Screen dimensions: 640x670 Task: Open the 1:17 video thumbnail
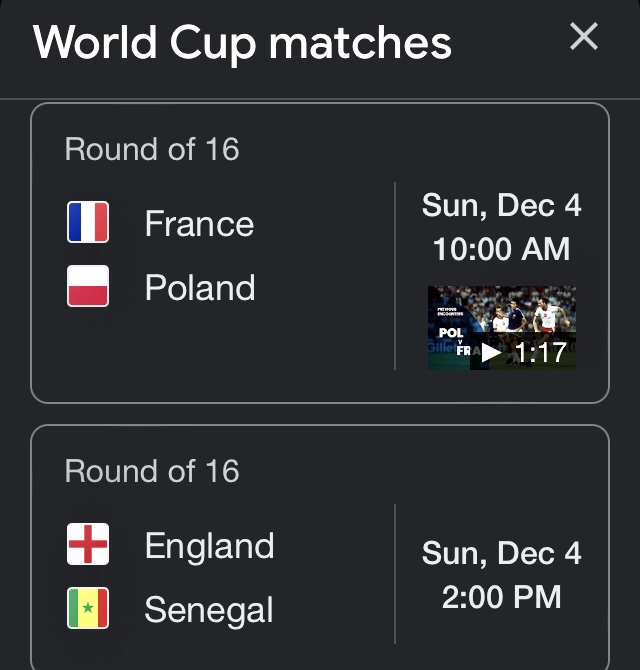502,328
